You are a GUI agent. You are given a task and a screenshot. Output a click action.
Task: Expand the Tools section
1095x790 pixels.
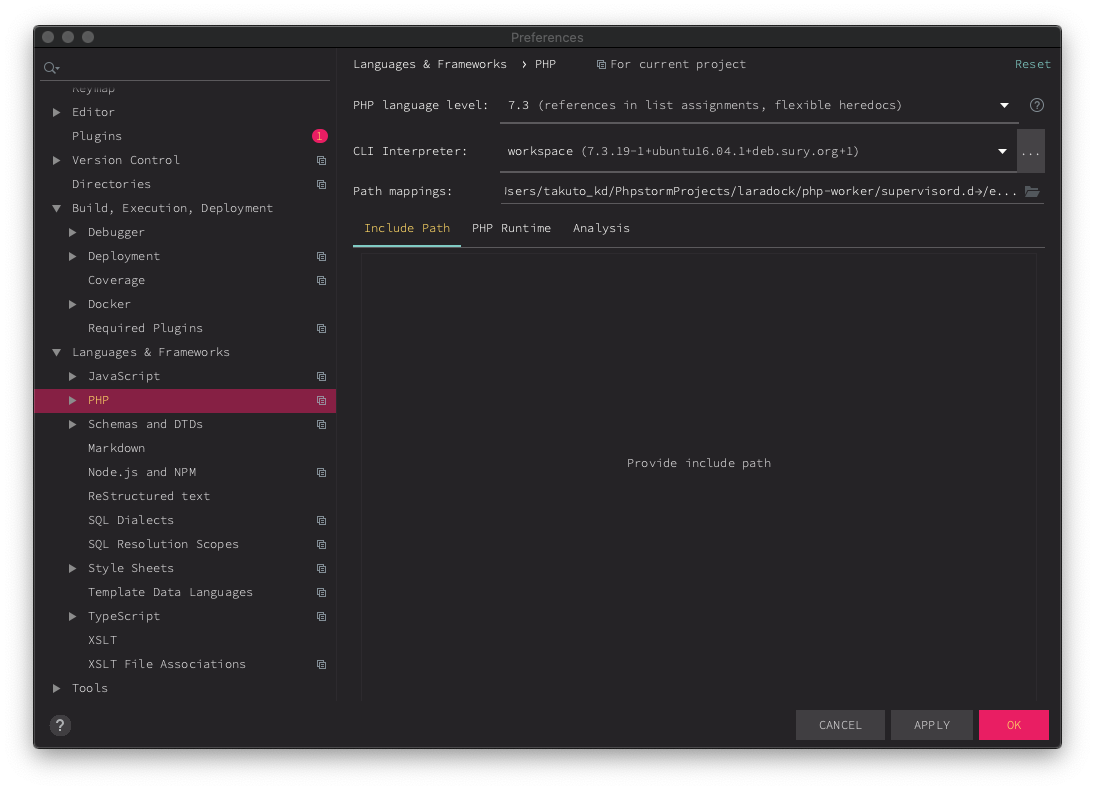[57, 688]
